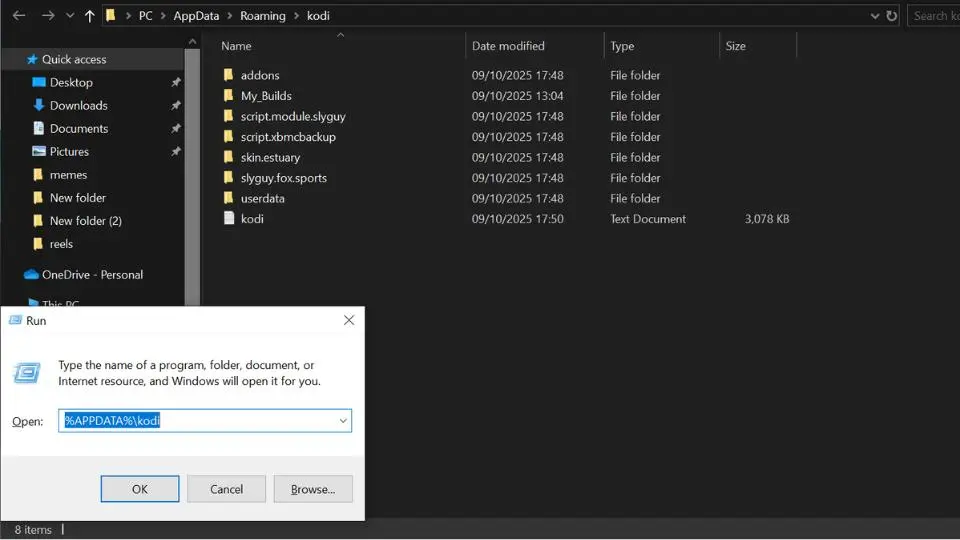Select Quick access in navigation pane
The width and height of the screenshot is (960, 540).
[x=73, y=59]
